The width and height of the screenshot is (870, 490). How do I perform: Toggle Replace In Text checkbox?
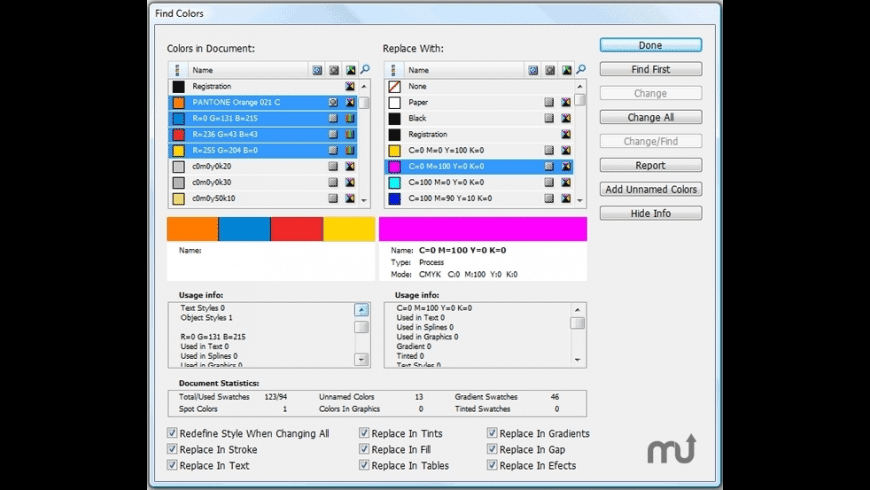pyautogui.click(x=172, y=465)
